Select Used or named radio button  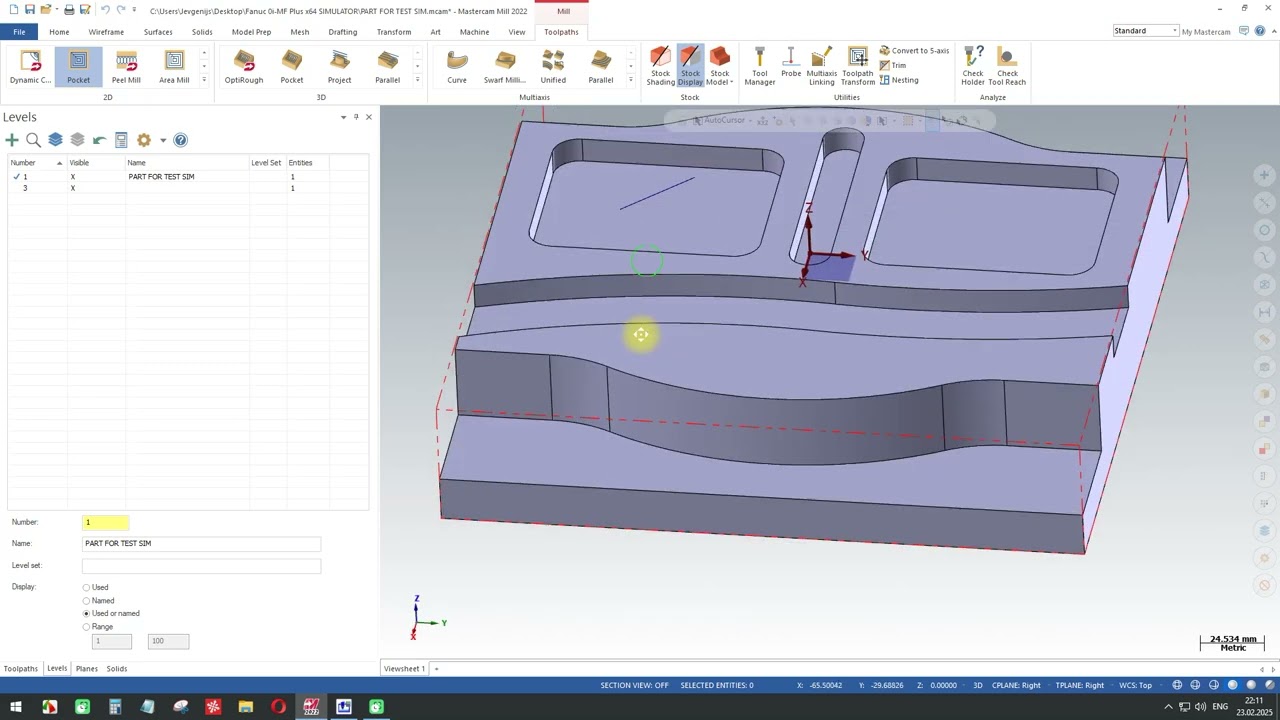tap(86, 614)
